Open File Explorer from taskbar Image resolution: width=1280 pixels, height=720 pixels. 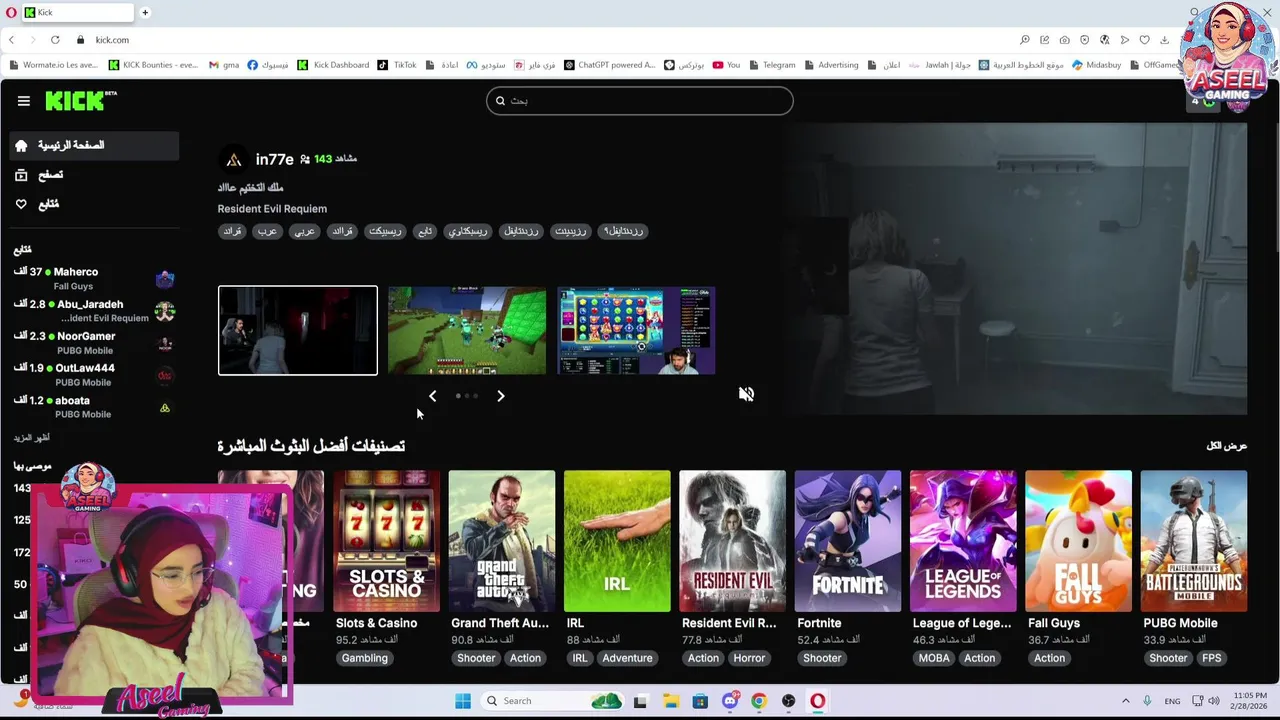tap(670, 701)
